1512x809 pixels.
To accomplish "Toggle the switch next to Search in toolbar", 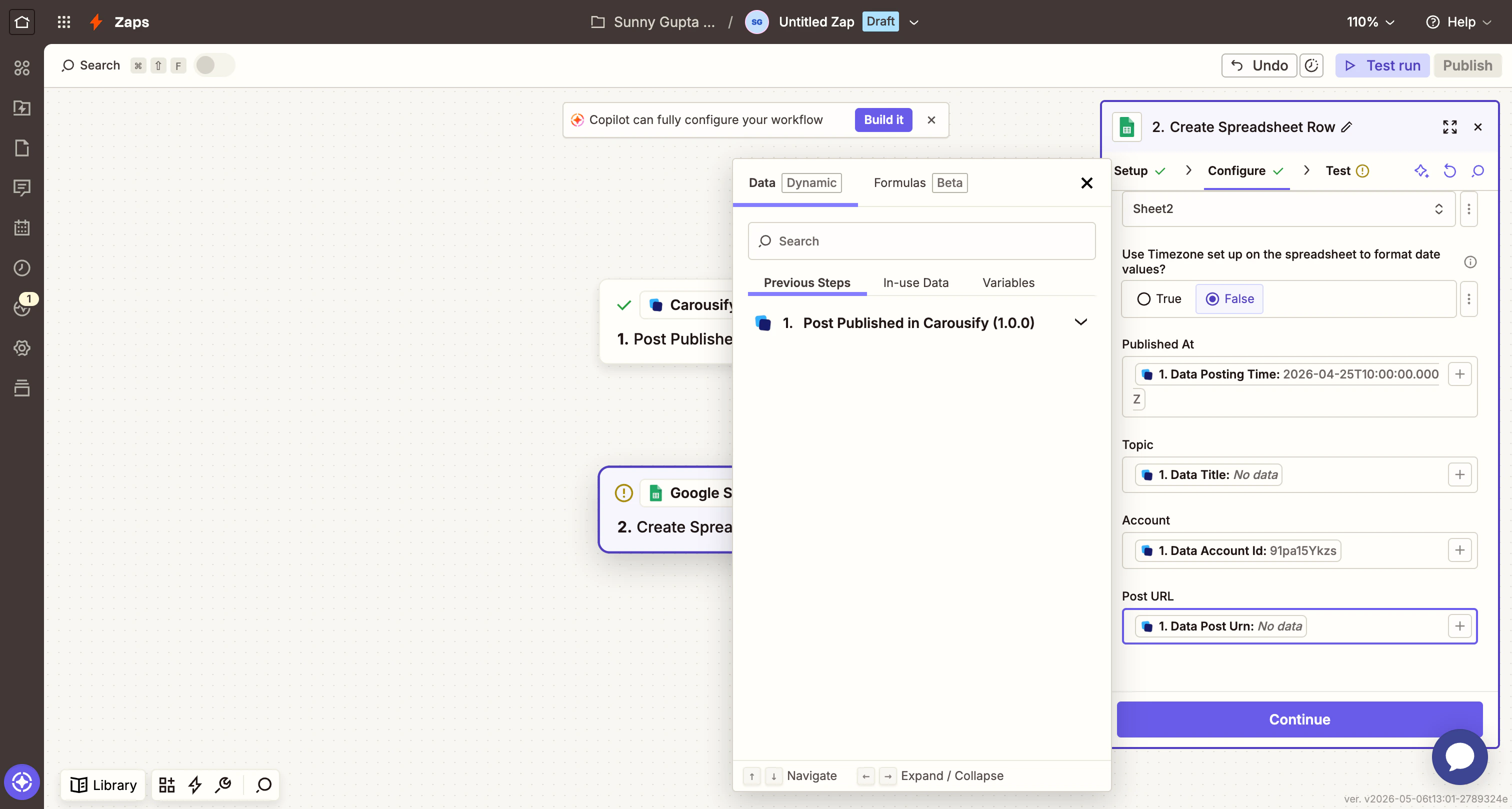I will [x=214, y=65].
